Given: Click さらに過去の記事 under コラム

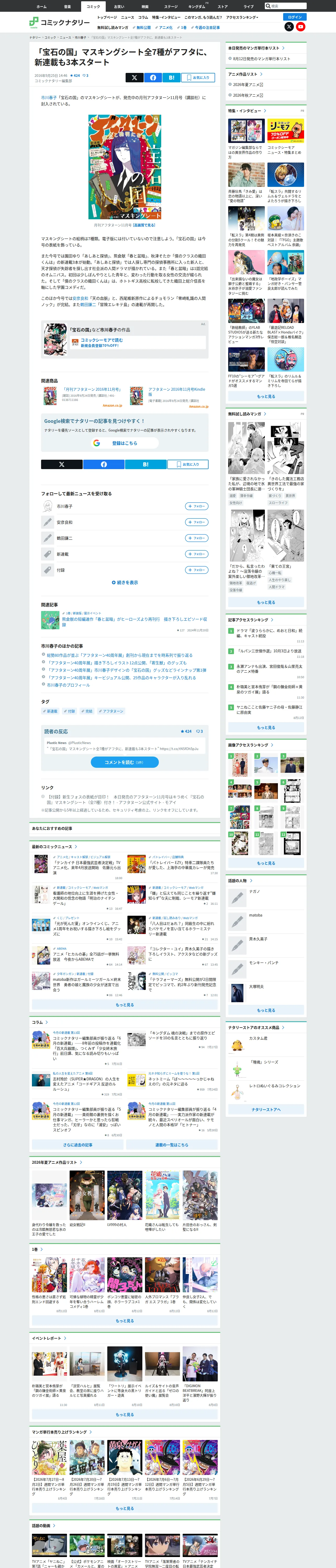Looking at the screenshot, I should click(x=77, y=1145).
